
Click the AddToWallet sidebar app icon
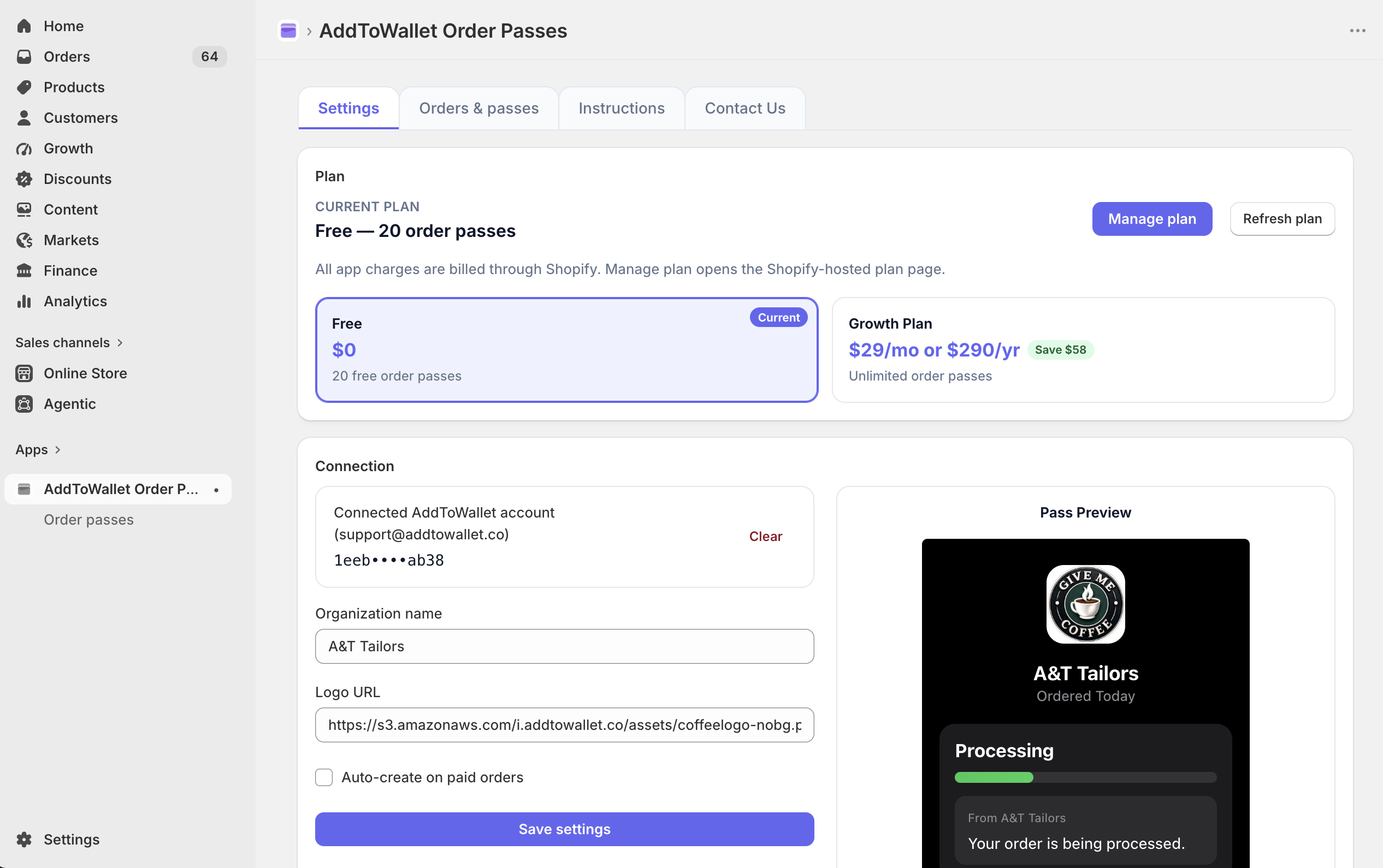[x=24, y=489]
